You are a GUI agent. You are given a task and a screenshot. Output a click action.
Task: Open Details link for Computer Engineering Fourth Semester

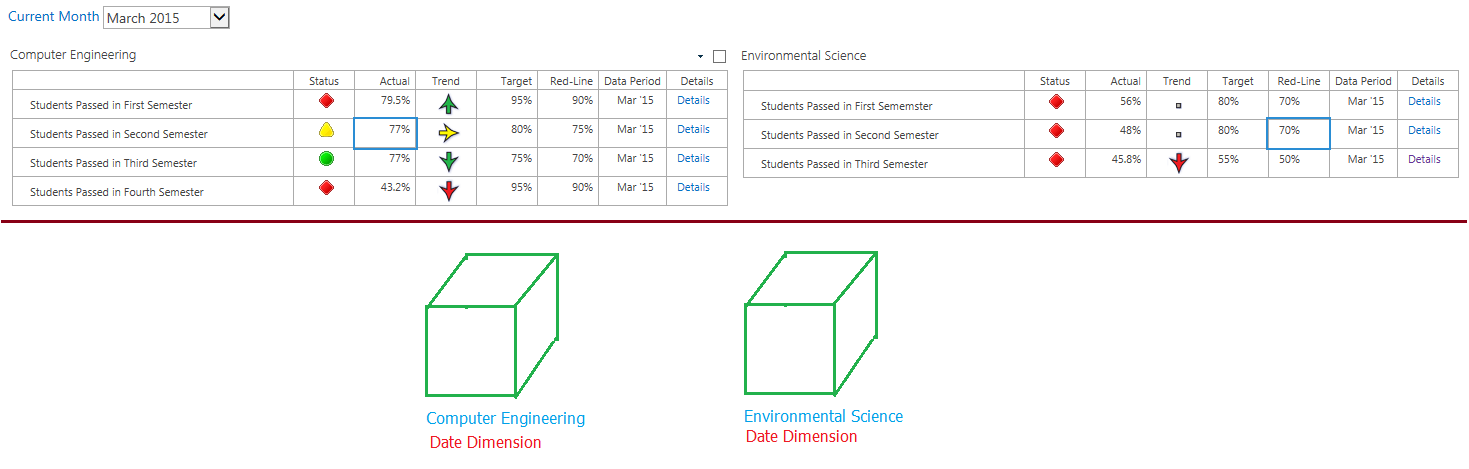coord(693,187)
